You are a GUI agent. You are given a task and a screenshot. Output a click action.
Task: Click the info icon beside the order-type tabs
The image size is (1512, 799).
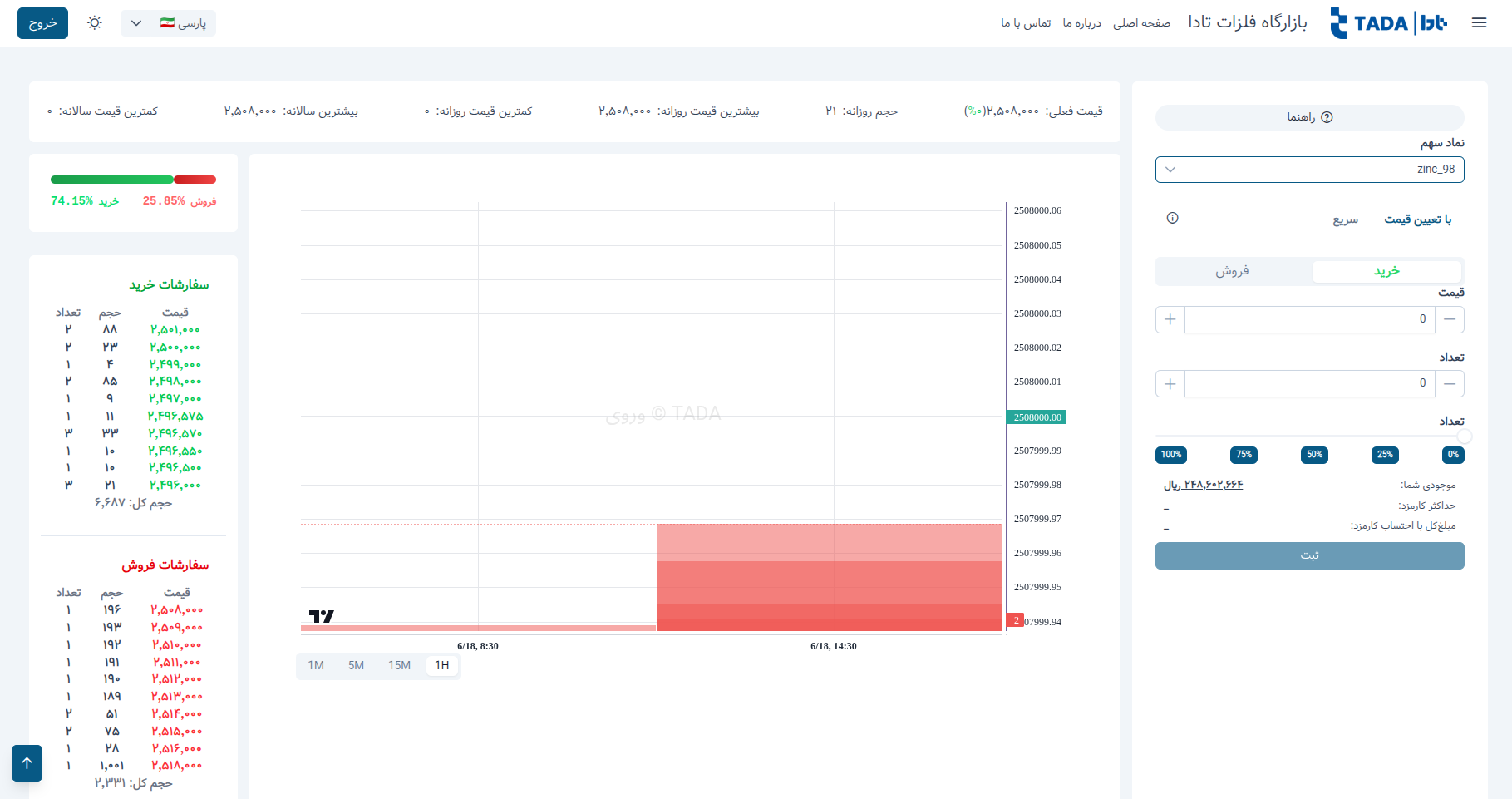[1172, 219]
